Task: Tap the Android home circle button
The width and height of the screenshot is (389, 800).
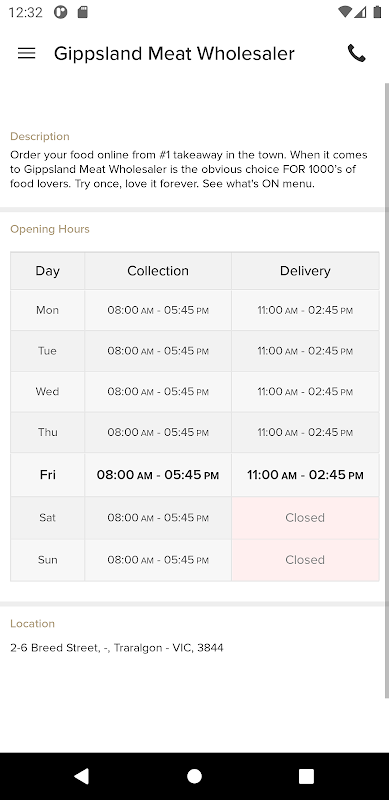Action: tap(194, 776)
